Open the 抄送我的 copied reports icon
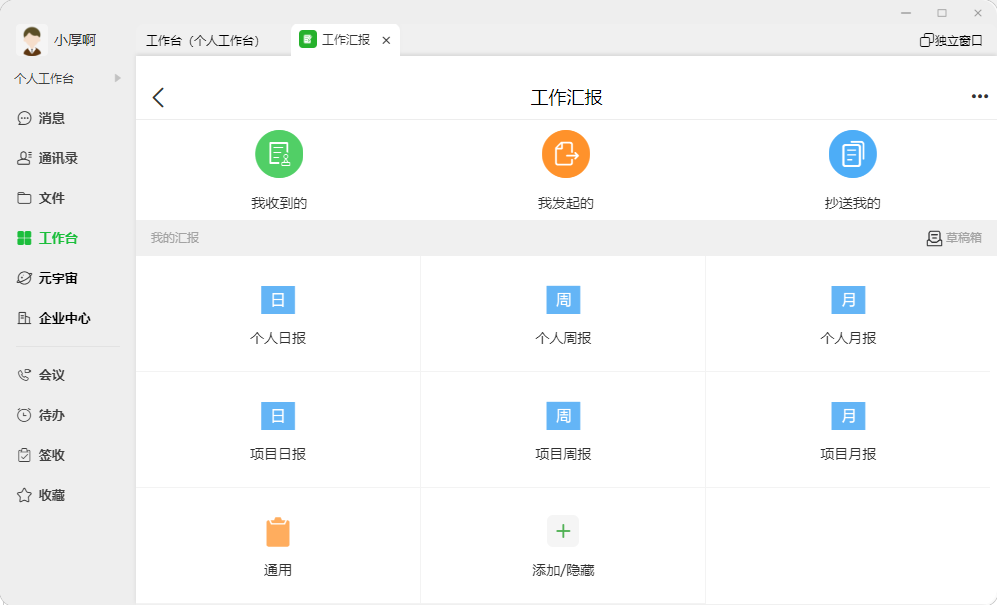Screen dimensions: 997x605 click(x=853, y=155)
